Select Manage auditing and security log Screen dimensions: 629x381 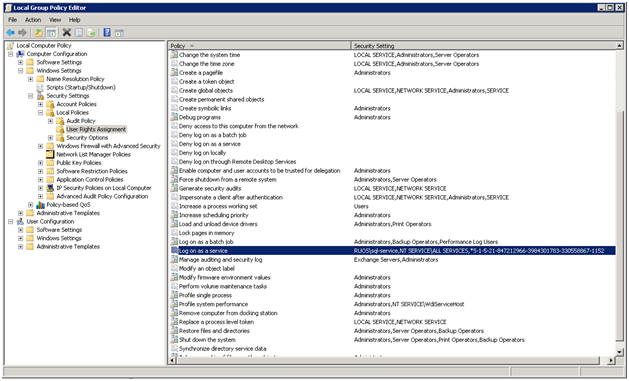221,259
